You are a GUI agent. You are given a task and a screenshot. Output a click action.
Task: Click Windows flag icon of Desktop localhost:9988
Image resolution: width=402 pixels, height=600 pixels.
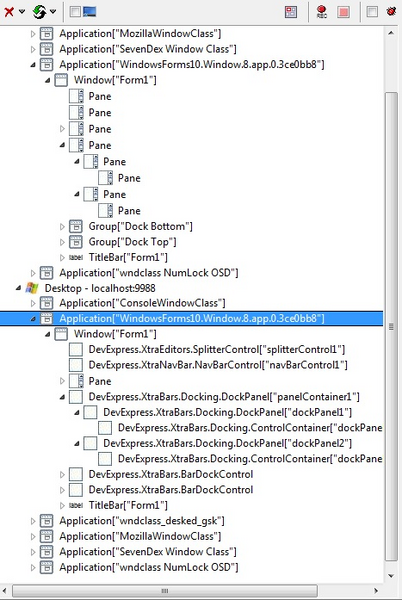(x=32, y=288)
